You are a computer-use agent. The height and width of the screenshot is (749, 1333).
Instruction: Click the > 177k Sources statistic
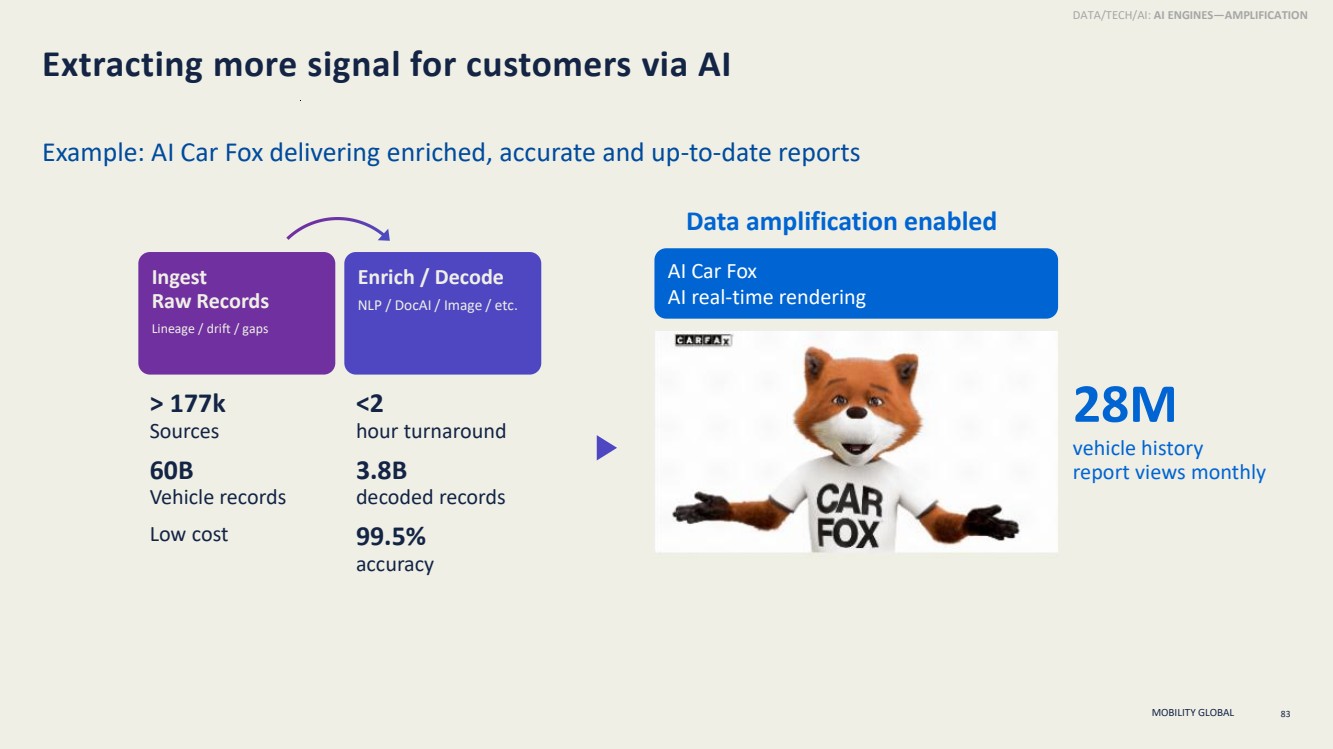pos(188,417)
